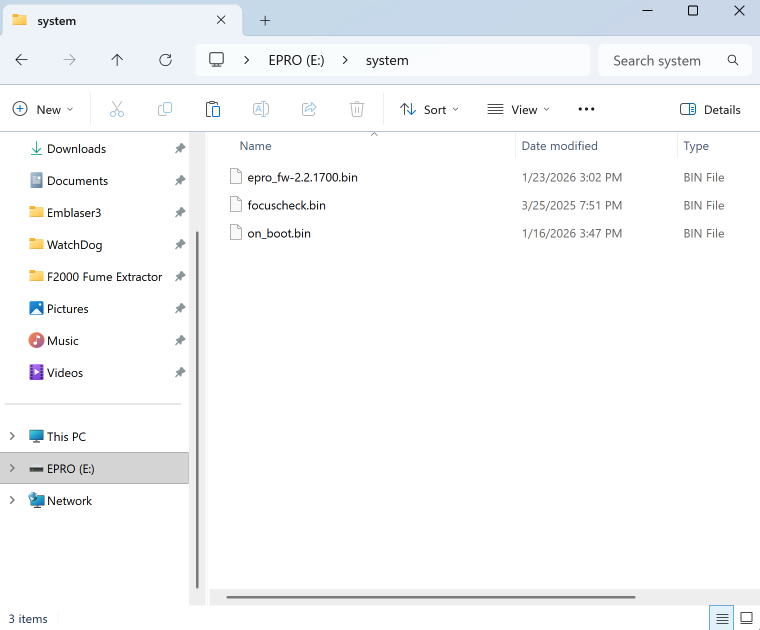
Task: Click the Share icon in toolbar
Action: pyautogui.click(x=309, y=109)
